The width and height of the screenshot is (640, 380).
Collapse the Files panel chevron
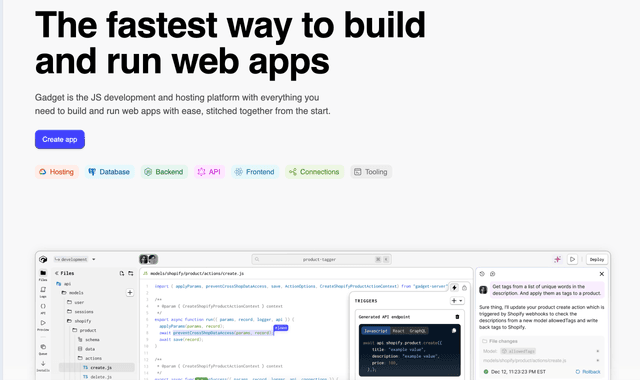click(x=57, y=273)
